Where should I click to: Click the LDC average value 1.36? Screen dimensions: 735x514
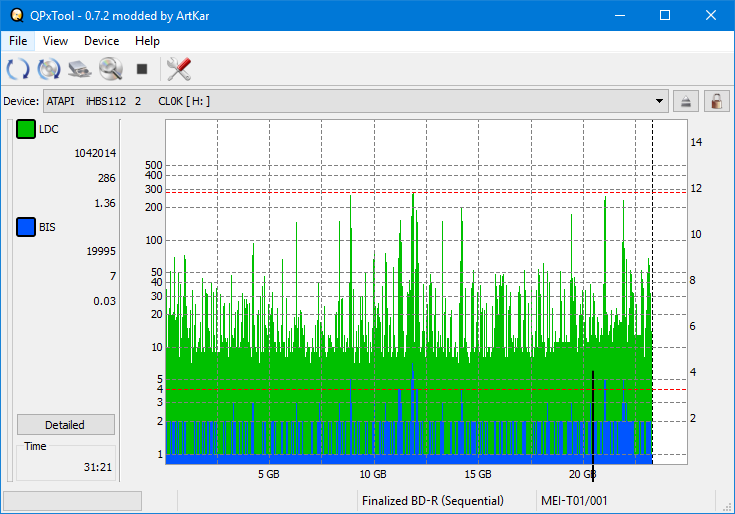click(105, 203)
